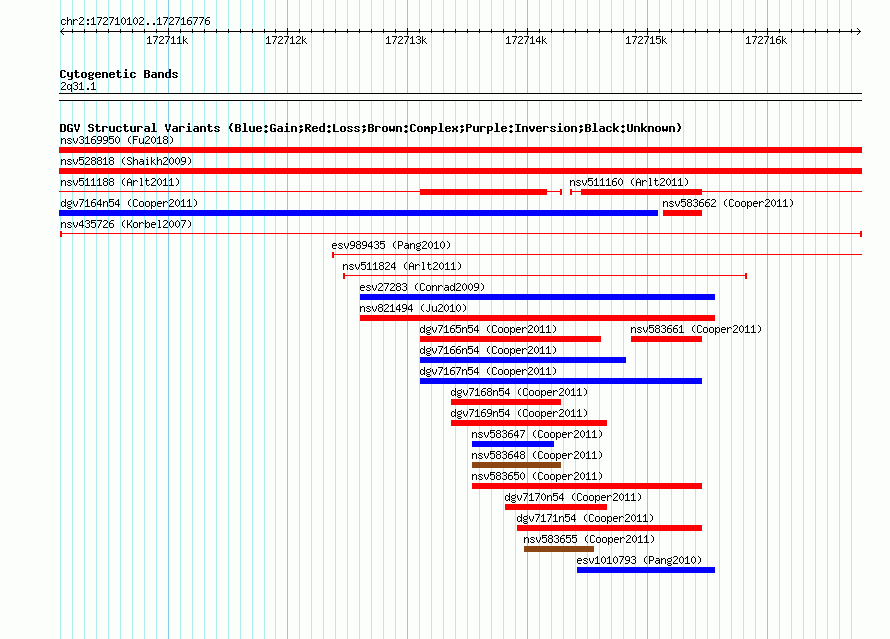This screenshot has width=890, height=639.
Task: Select nsv583655 (Cooper2011) variant label
Action: click(x=589, y=539)
